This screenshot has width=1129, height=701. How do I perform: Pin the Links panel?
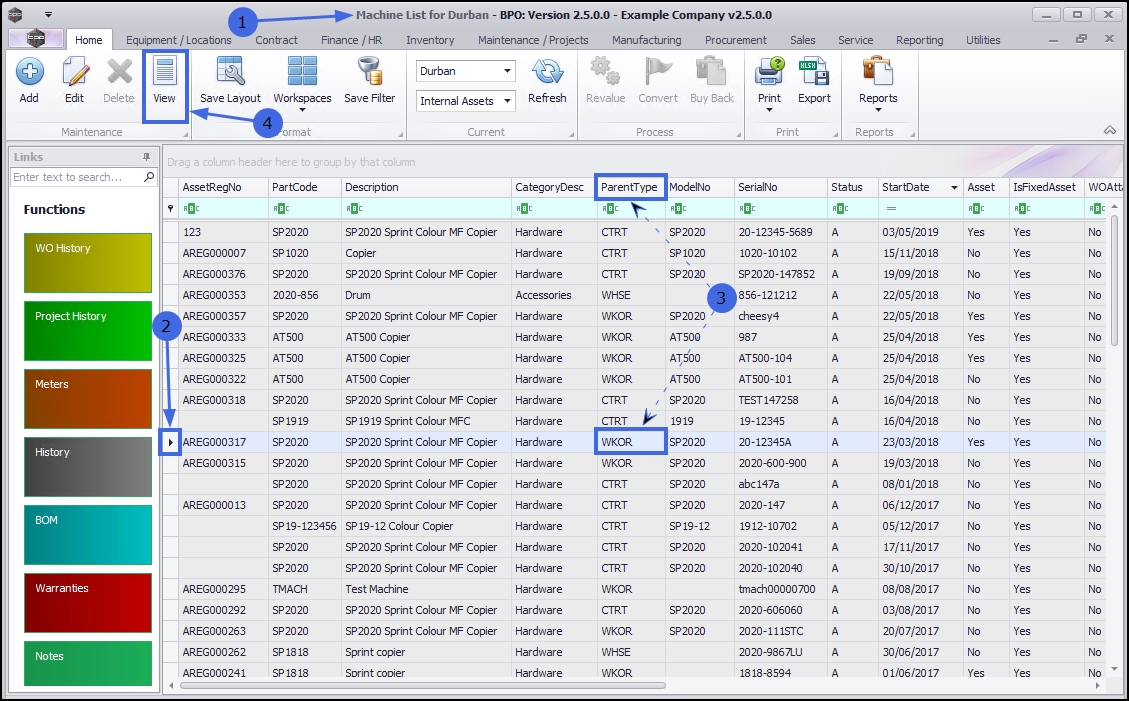[146, 157]
